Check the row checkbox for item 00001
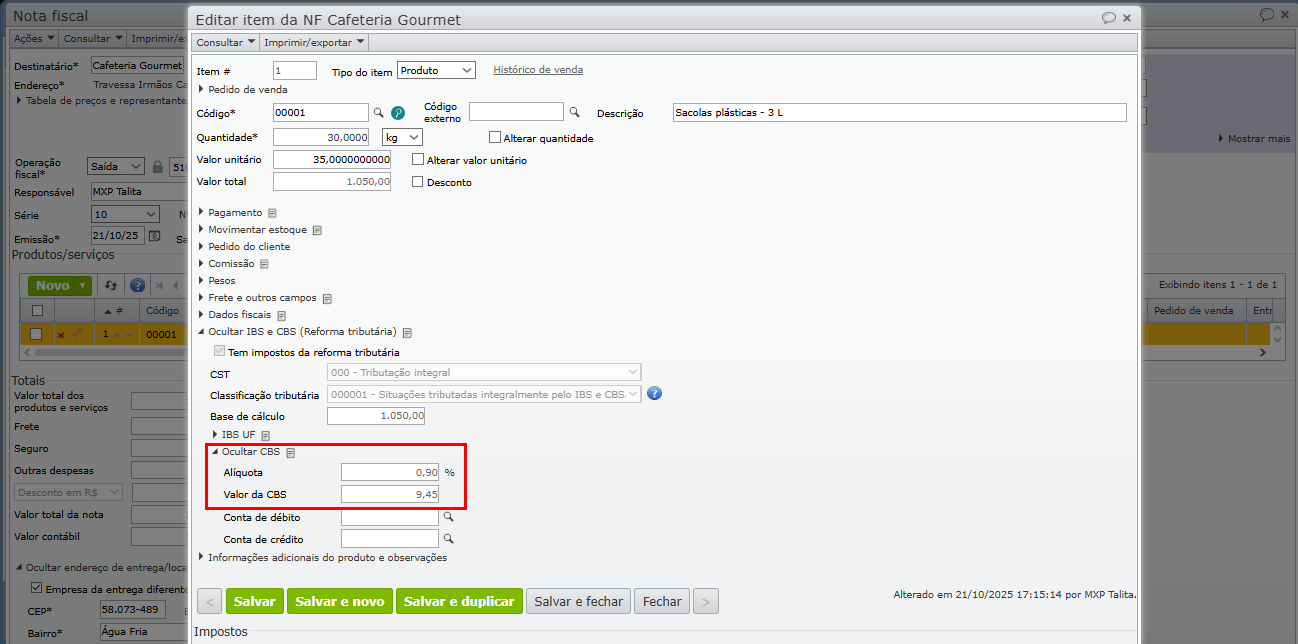 coord(37,334)
